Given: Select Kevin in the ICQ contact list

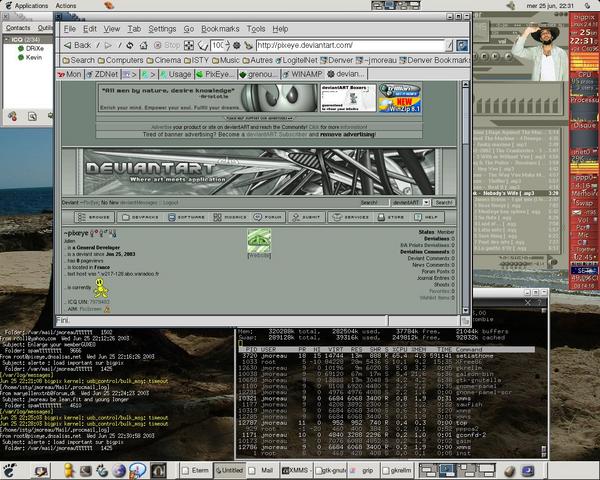Looking at the screenshot, I should 30,57.
